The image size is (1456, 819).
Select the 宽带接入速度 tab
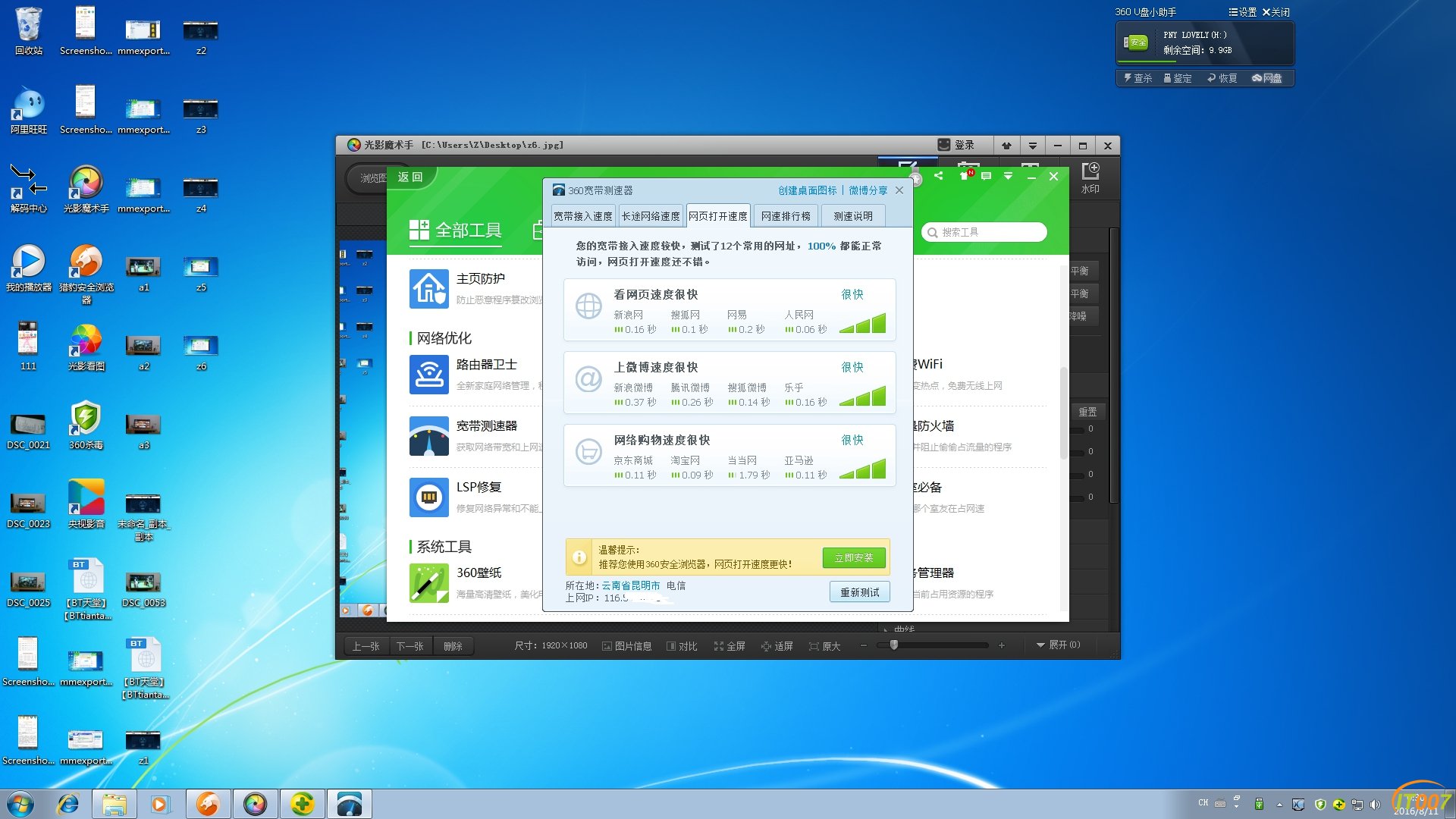[583, 216]
